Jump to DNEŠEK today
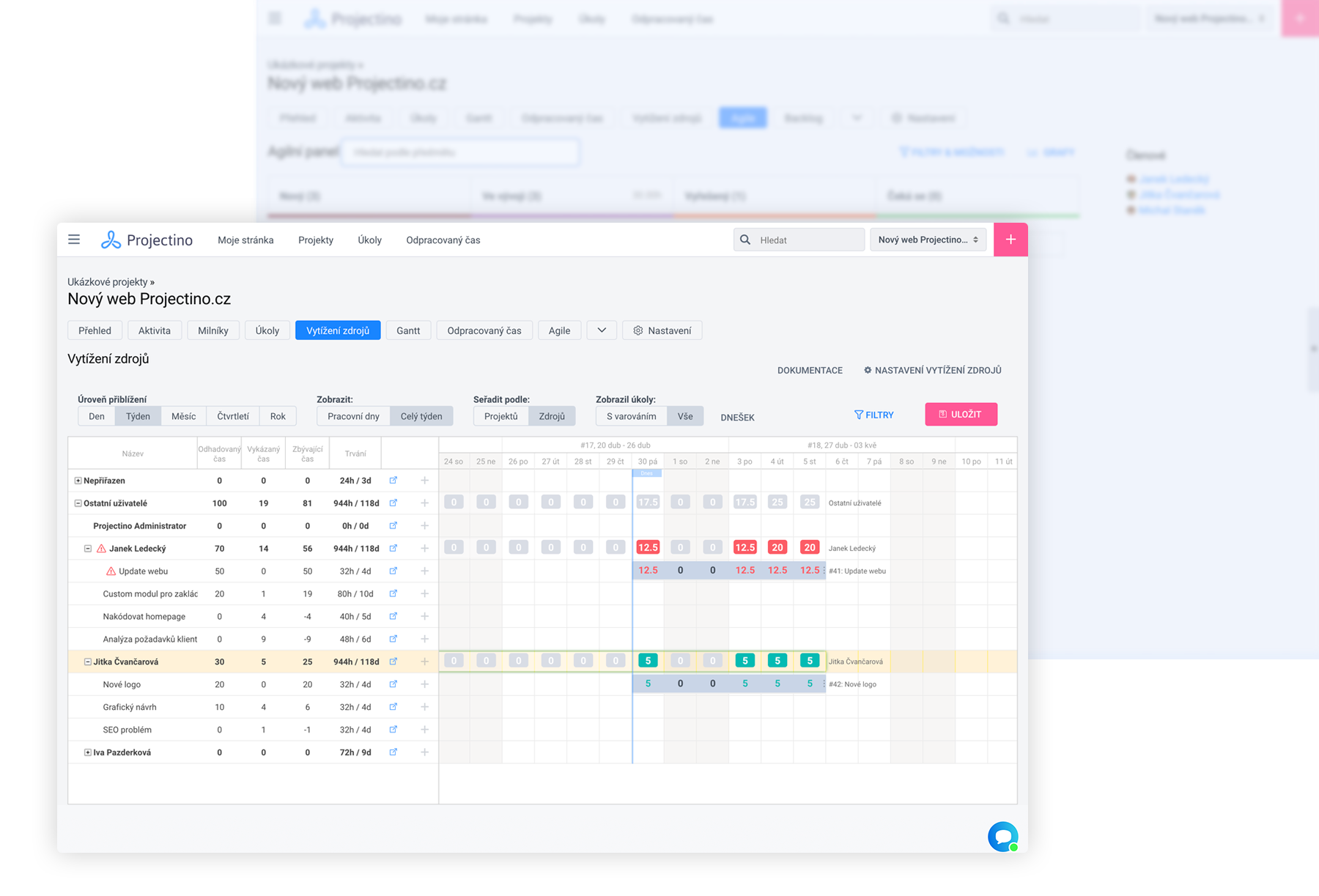Image resolution: width=1319 pixels, height=896 pixels. tap(737, 417)
